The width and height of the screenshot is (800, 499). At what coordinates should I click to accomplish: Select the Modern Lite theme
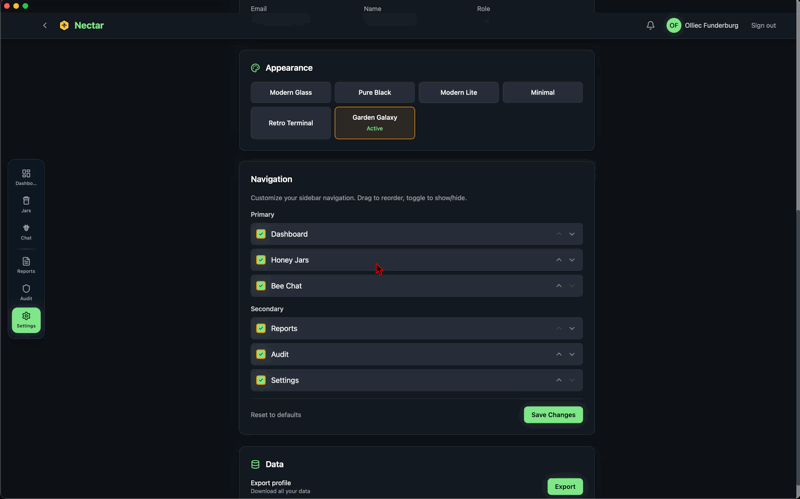coord(459,92)
